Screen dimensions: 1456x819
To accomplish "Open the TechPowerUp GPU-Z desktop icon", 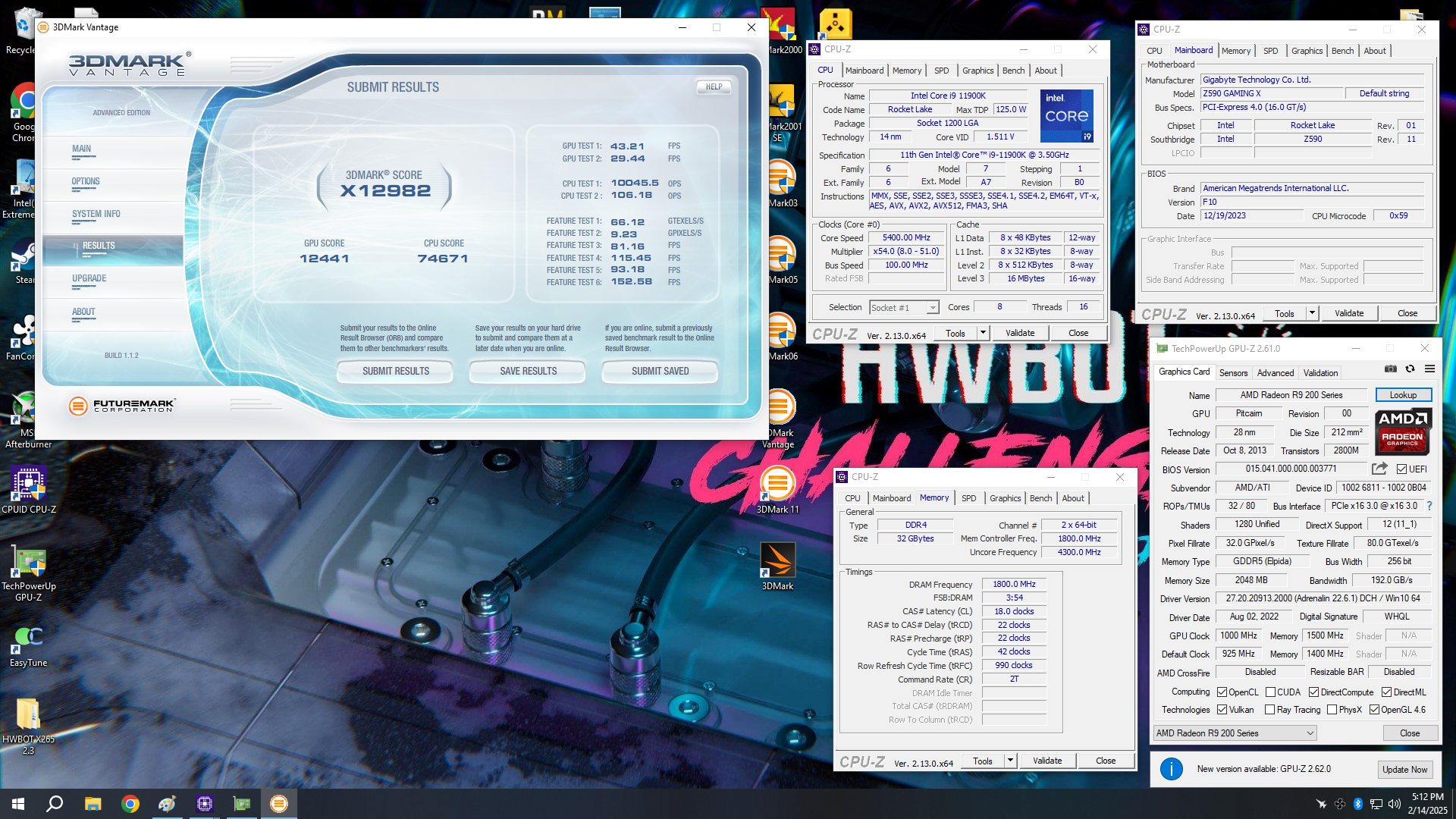I will click(29, 573).
